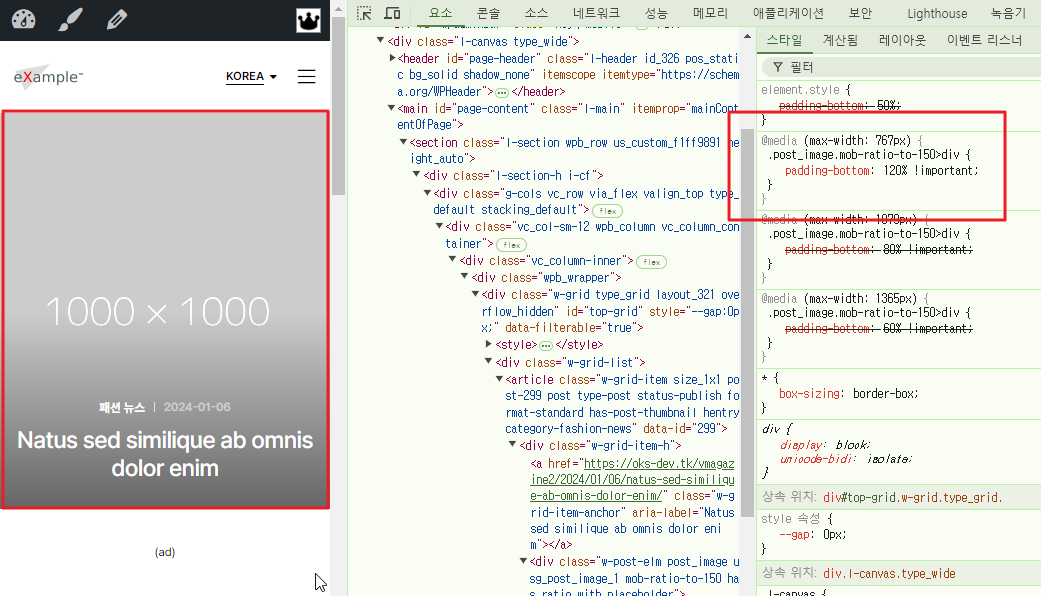Open the KOREA language dropdown
This screenshot has height=596, width=1041.
(251, 76)
